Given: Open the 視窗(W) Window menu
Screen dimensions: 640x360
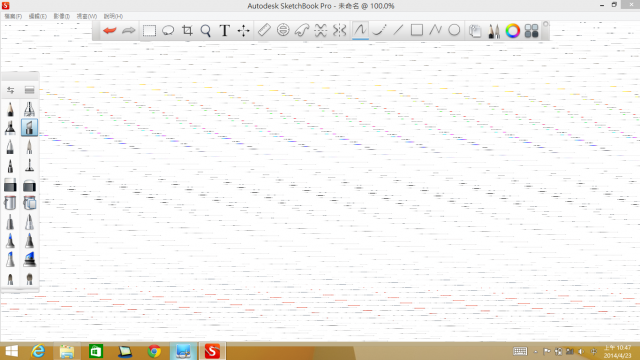Looking at the screenshot, I should 87,16.
